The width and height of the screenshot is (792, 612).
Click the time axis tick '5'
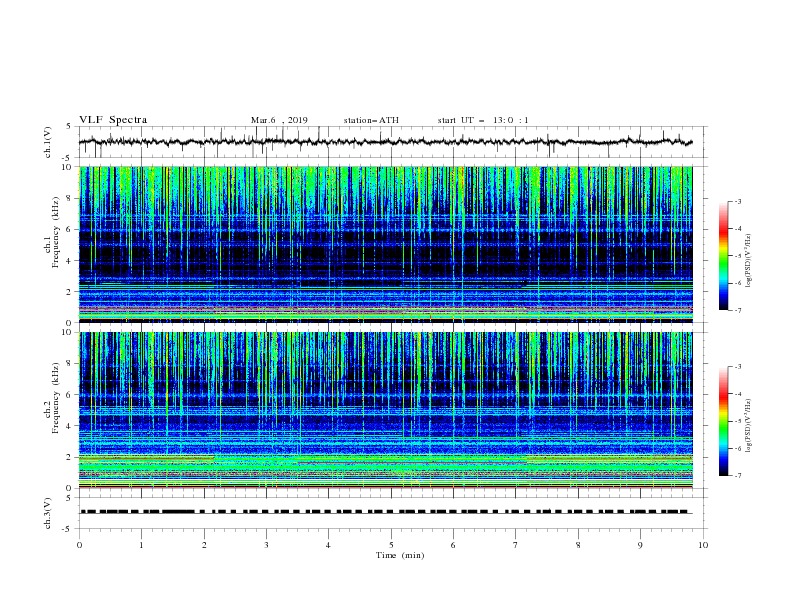click(391, 545)
